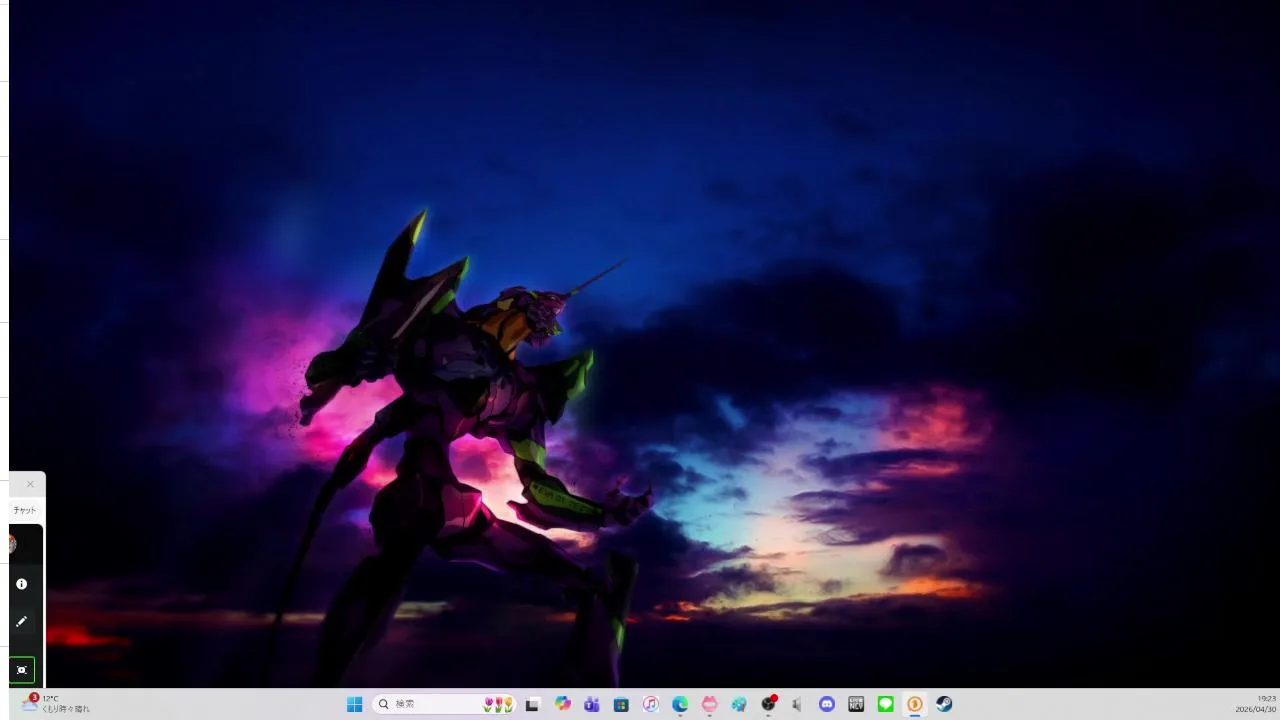The image size is (1280, 720).
Task: Open OBS Studio with red badge
Action: 768,704
